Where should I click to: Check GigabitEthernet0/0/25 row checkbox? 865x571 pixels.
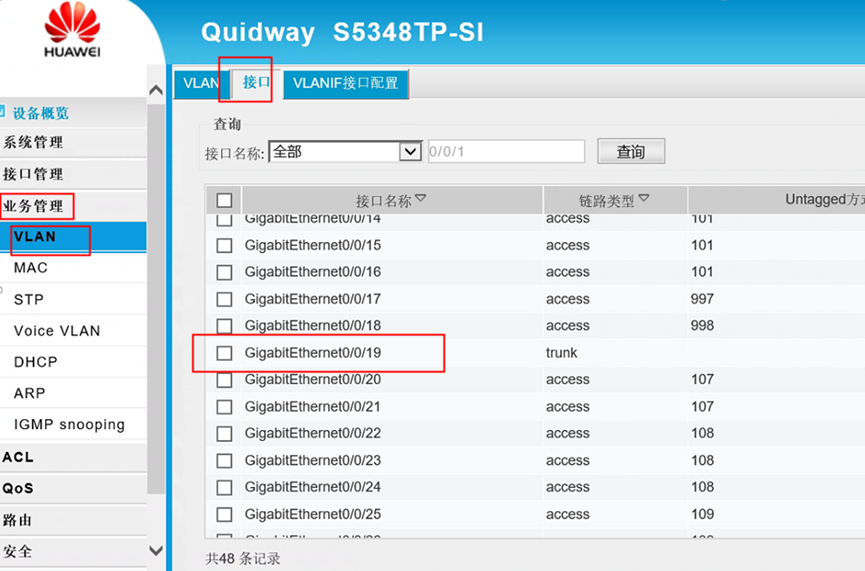click(x=224, y=514)
